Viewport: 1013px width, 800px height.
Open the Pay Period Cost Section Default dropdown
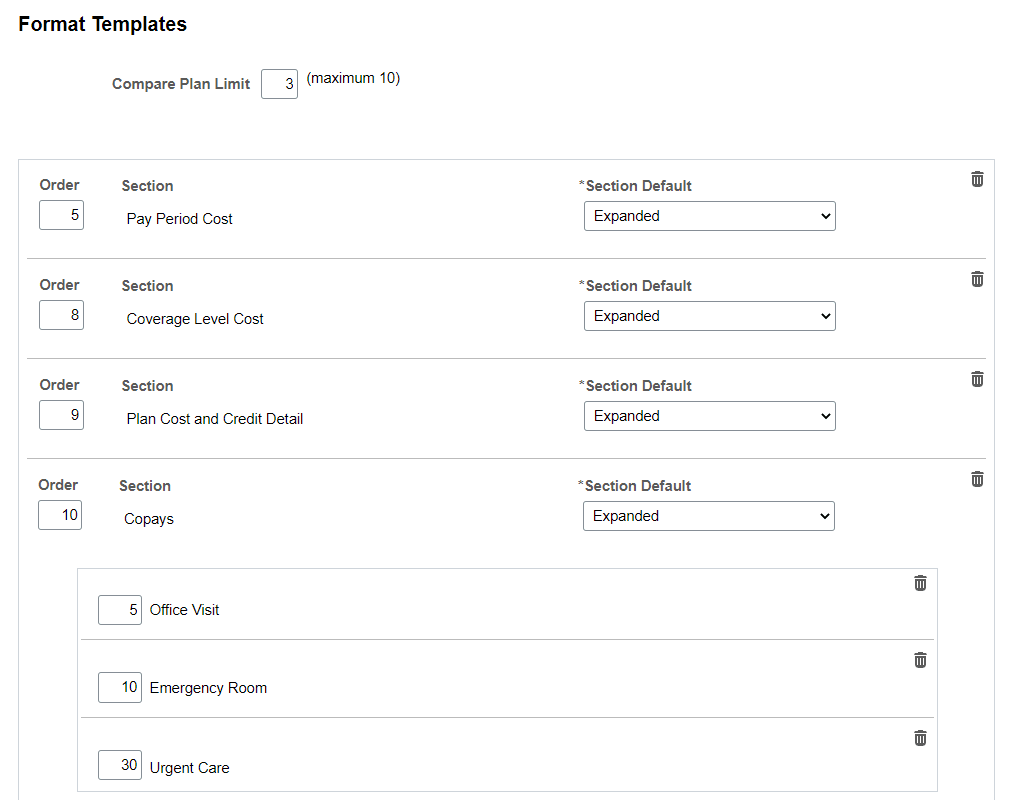coord(709,216)
